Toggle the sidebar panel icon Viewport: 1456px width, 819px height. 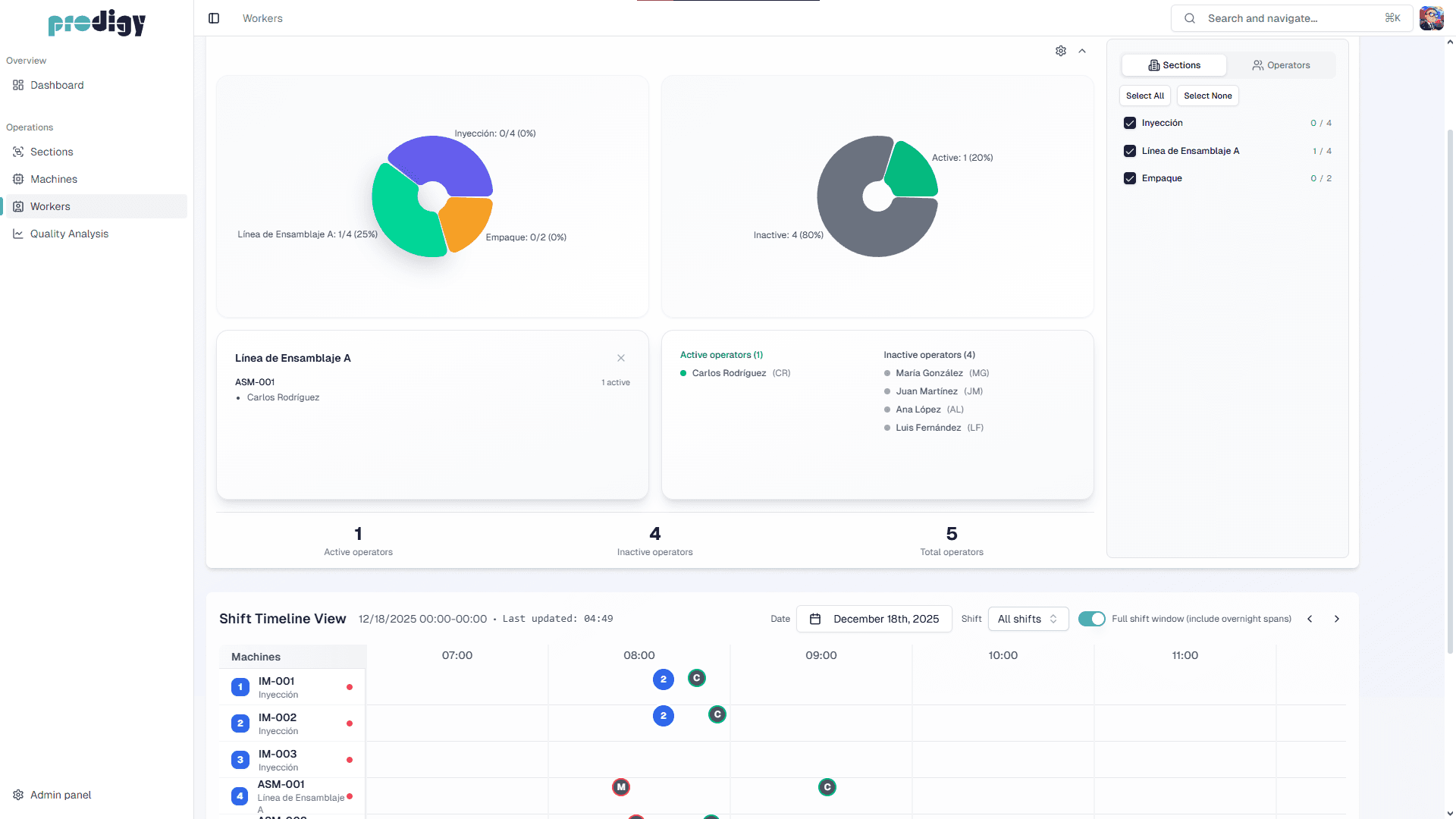214,18
